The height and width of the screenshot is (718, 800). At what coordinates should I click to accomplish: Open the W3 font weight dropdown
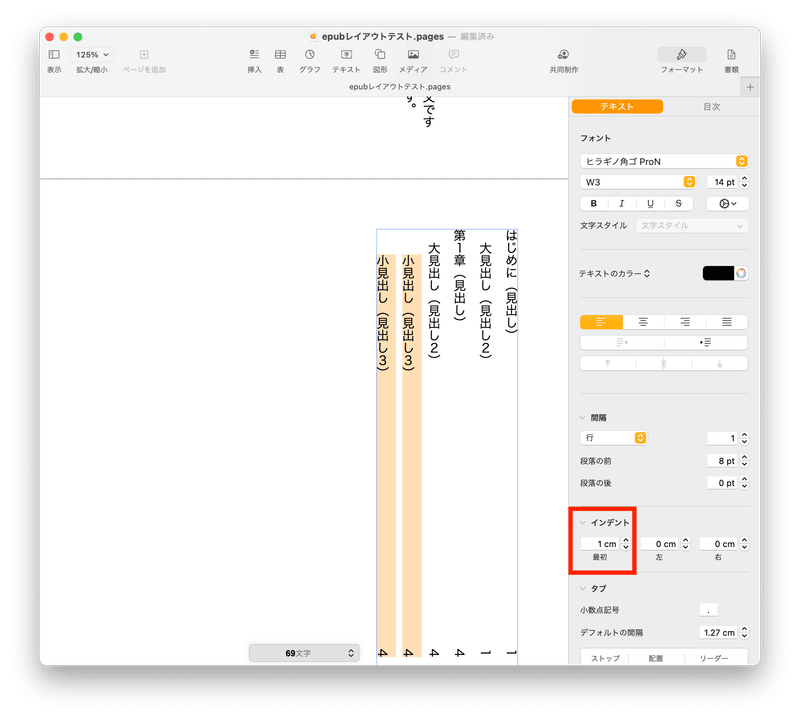[638, 182]
